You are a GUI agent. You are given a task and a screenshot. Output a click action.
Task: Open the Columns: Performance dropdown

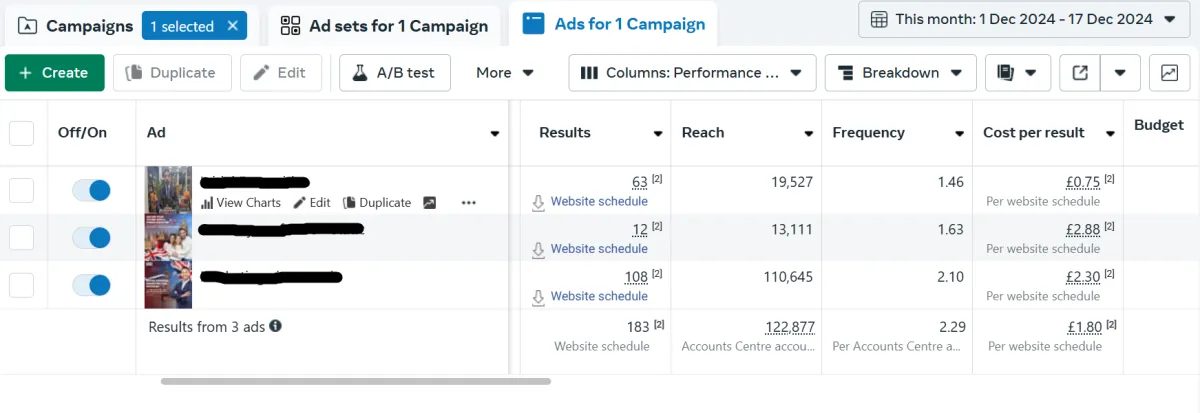point(692,73)
